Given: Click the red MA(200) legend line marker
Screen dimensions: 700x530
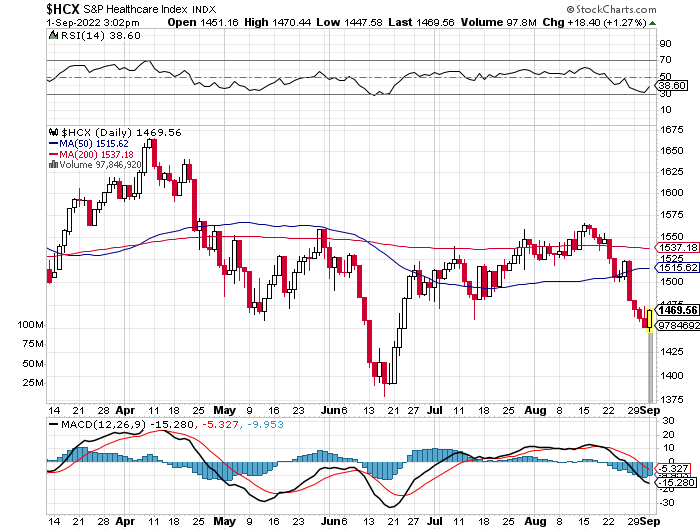Looking at the screenshot, I should pos(54,155).
